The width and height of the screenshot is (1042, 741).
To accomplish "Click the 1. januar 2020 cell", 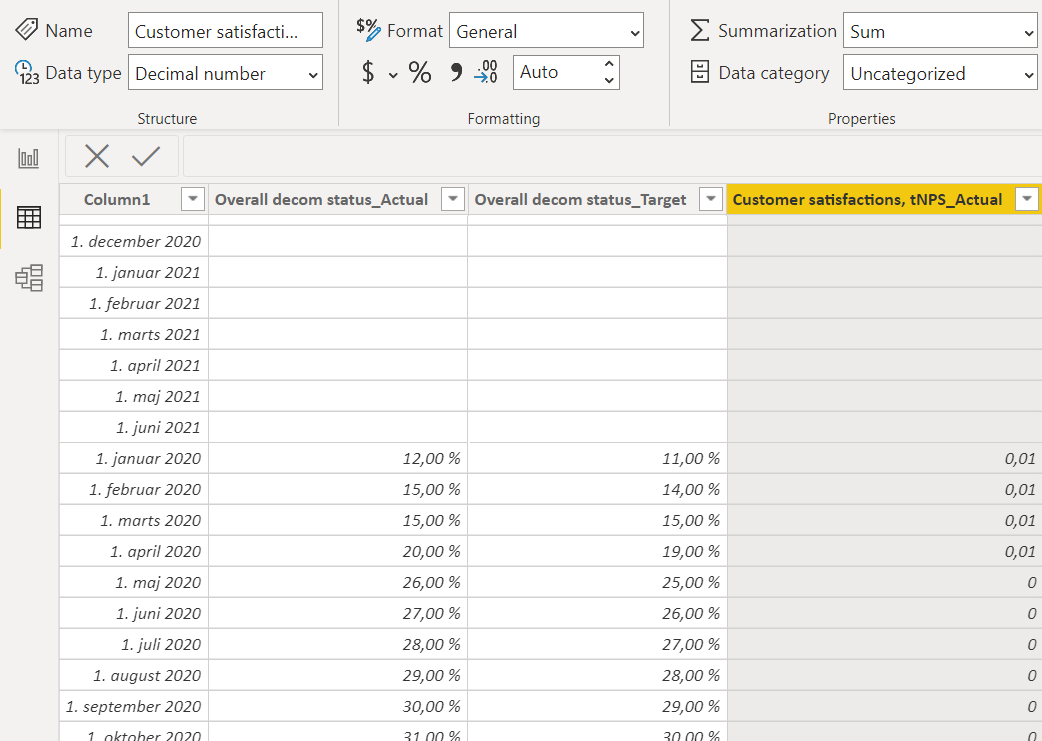I will [134, 459].
